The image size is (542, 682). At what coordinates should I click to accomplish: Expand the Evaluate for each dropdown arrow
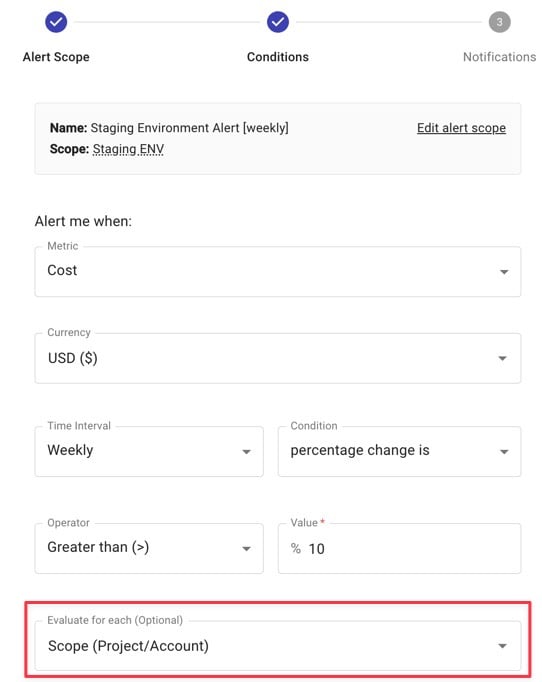pos(502,646)
